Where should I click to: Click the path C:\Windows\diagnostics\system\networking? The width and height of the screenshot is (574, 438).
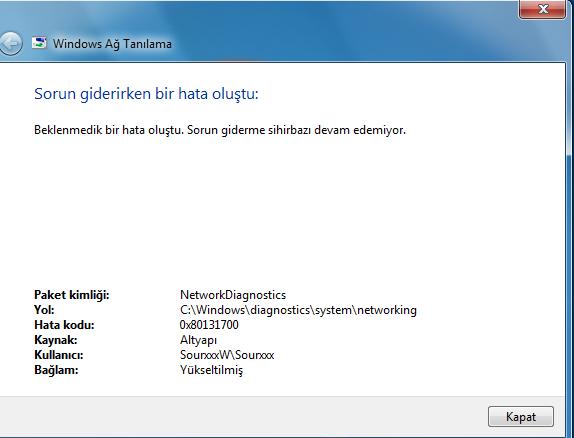pyautogui.click(x=298, y=310)
